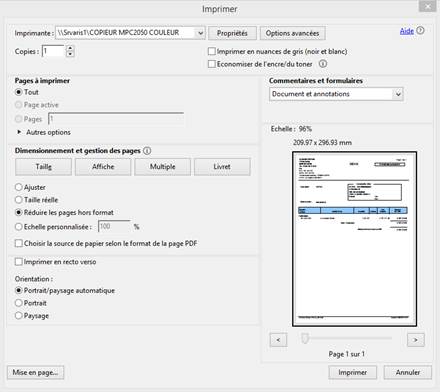This screenshot has width=440, height=392.
Task: Enable Imprimer en nuances de gris
Action: click(x=212, y=51)
